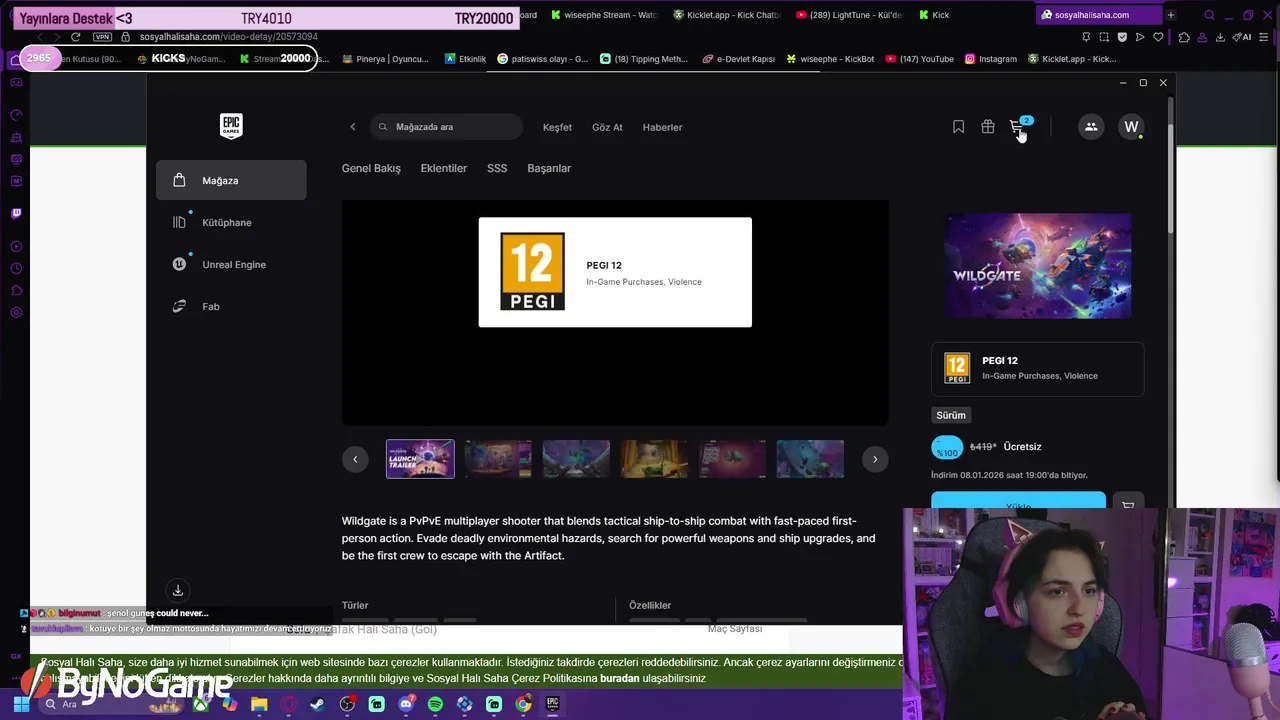
Task: Switch to Kicklet.app browser tab
Action: (x=727, y=15)
